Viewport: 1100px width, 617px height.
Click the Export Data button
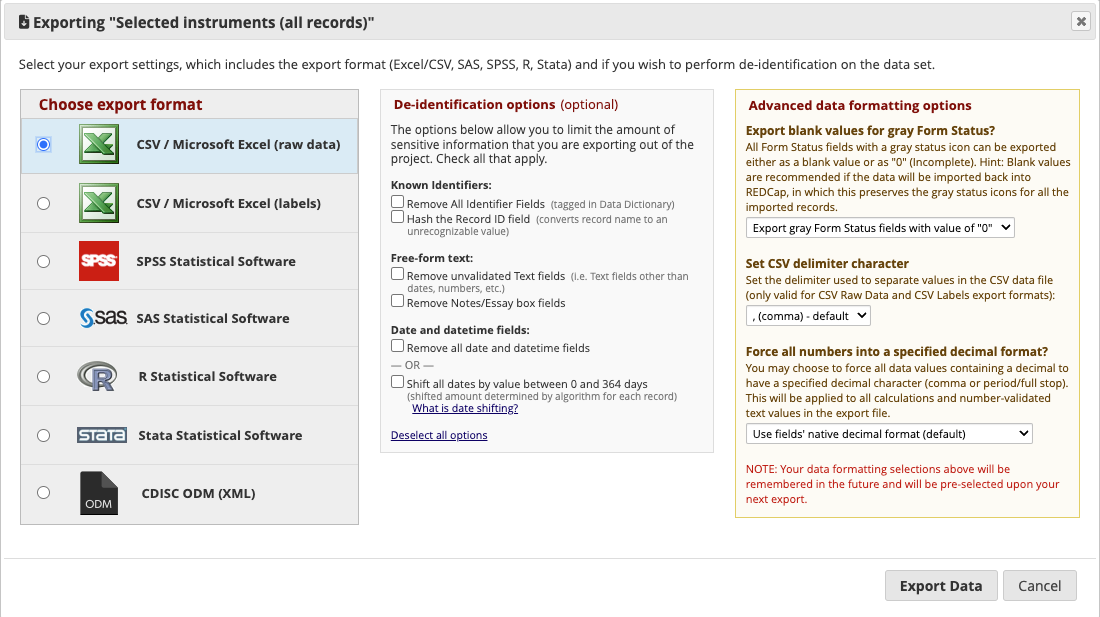(941, 586)
